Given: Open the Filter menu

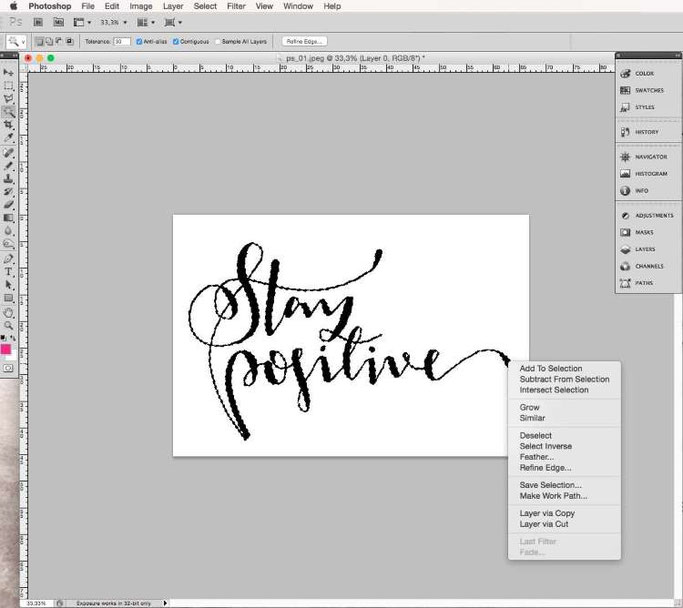Looking at the screenshot, I should pyautogui.click(x=236, y=6).
